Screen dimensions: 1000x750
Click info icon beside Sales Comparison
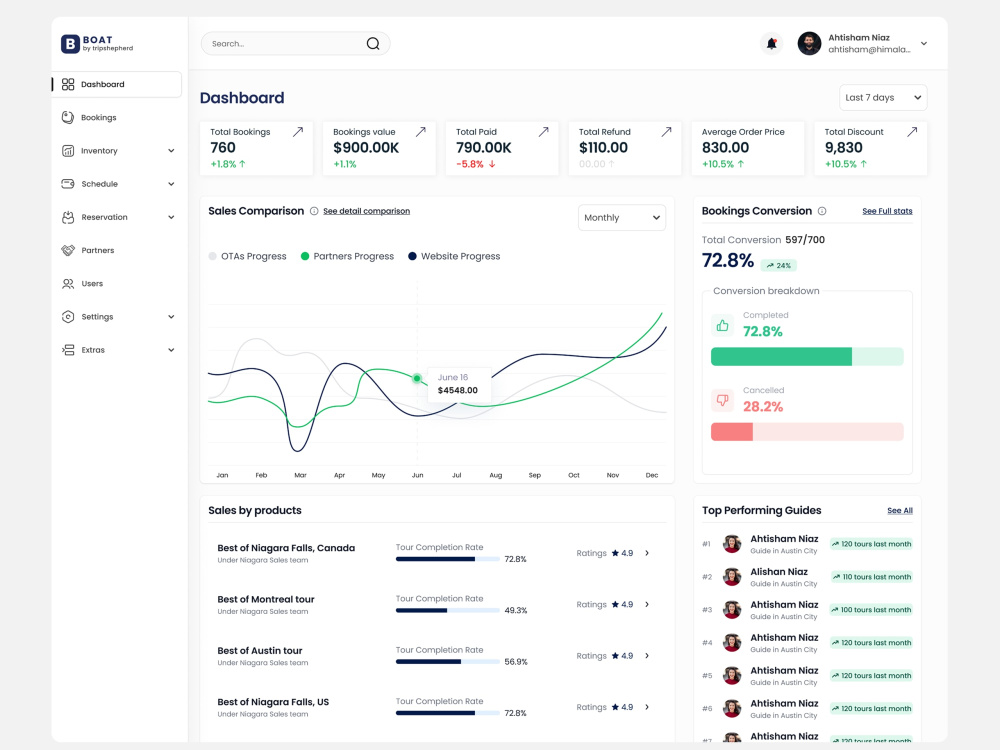tap(314, 211)
